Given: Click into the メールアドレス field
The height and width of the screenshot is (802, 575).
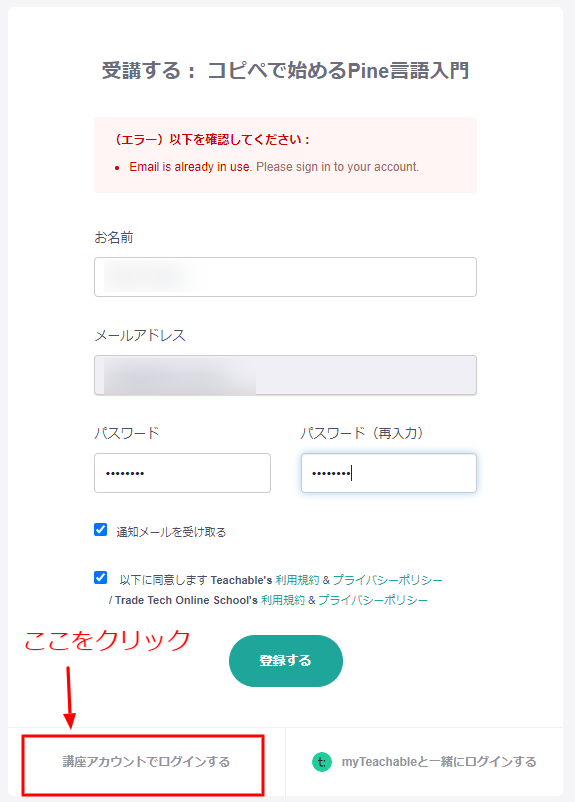Looking at the screenshot, I should pos(285,375).
